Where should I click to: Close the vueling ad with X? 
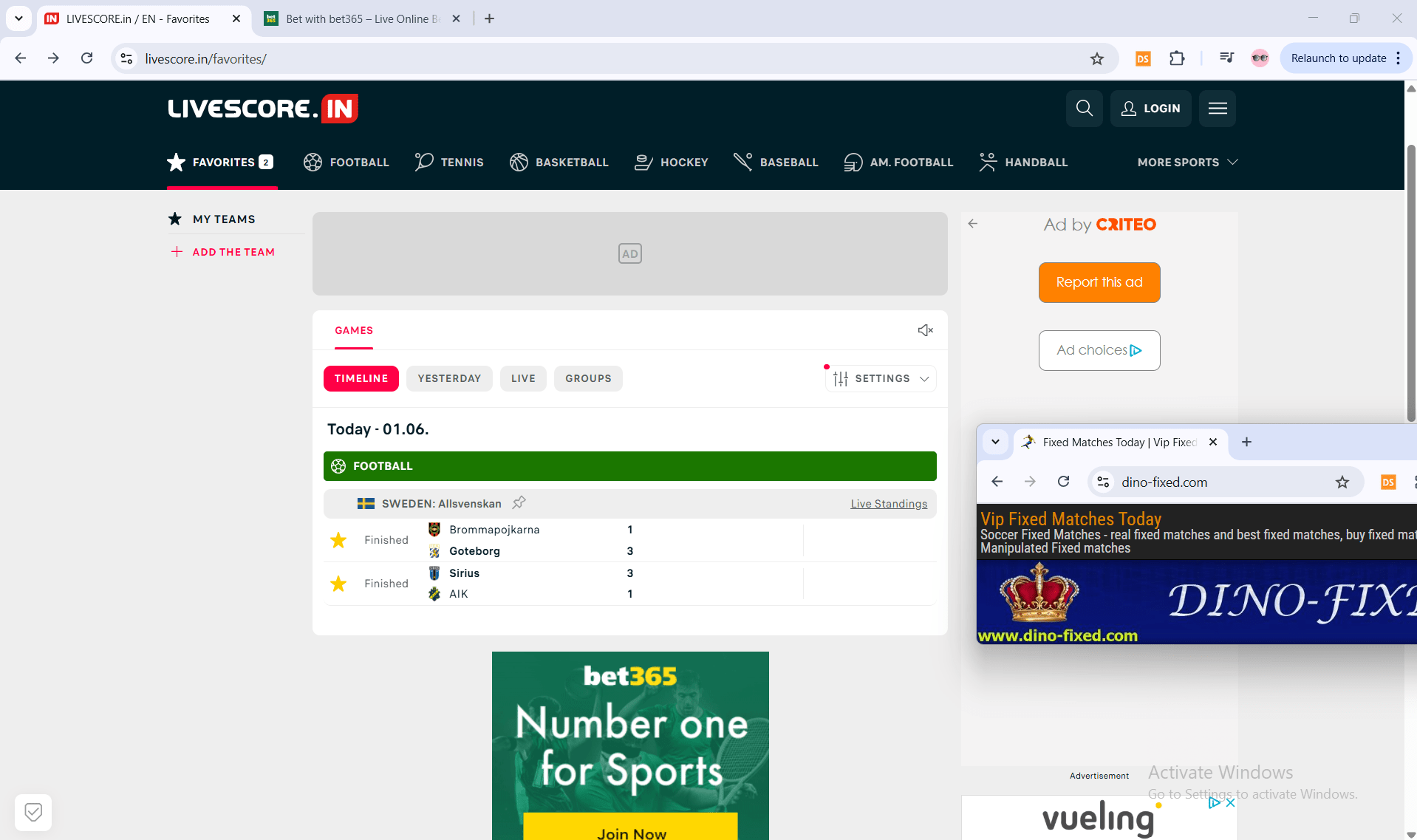pyautogui.click(x=1230, y=802)
